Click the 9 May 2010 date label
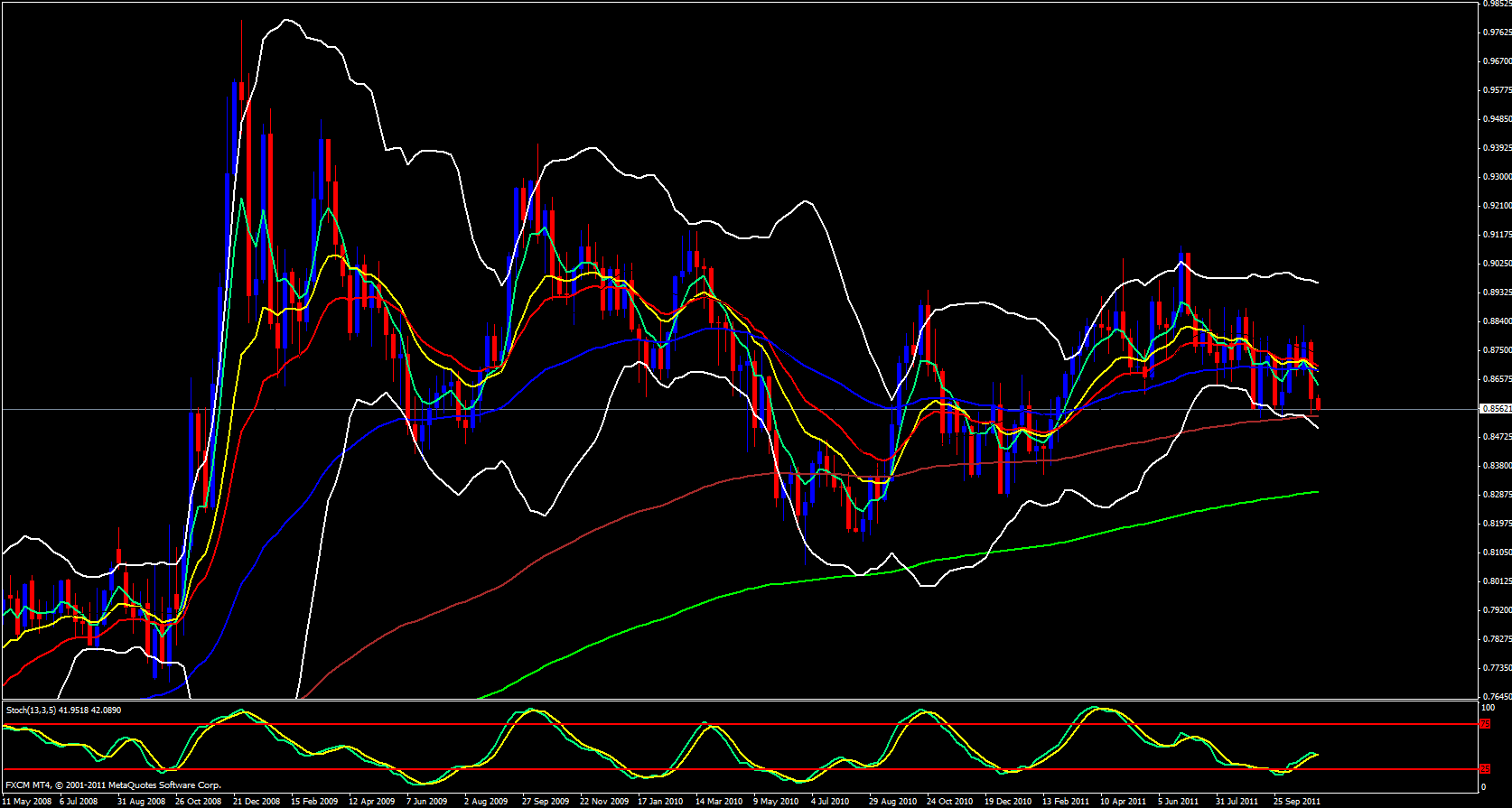This screenshot has width=1512, height=808. (778, 802)
